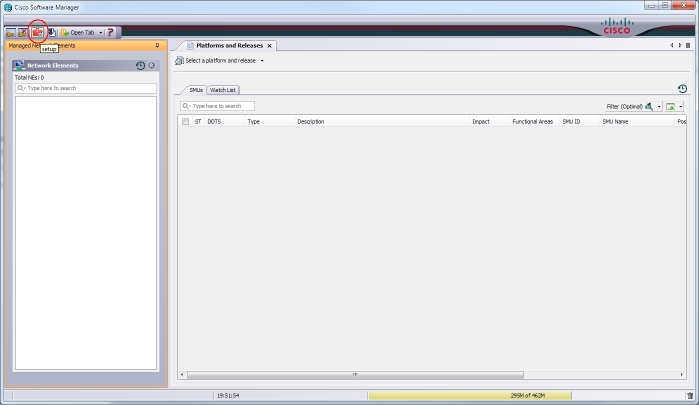Sort by the Functional Areas column header
This screenshot has height=405, width=699.
[x=535, y=121]
